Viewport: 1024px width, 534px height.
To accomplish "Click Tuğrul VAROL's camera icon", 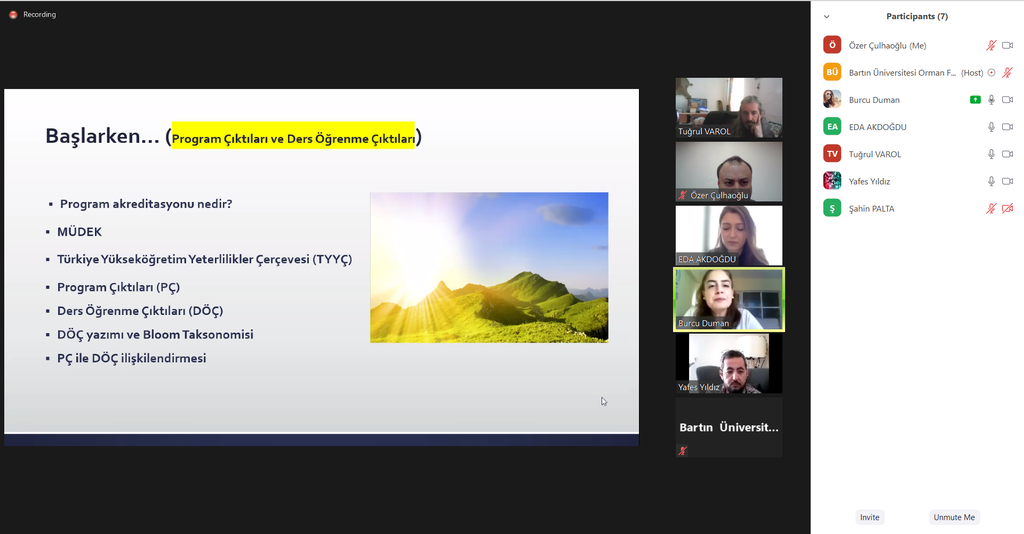I will click(1007, 154).
